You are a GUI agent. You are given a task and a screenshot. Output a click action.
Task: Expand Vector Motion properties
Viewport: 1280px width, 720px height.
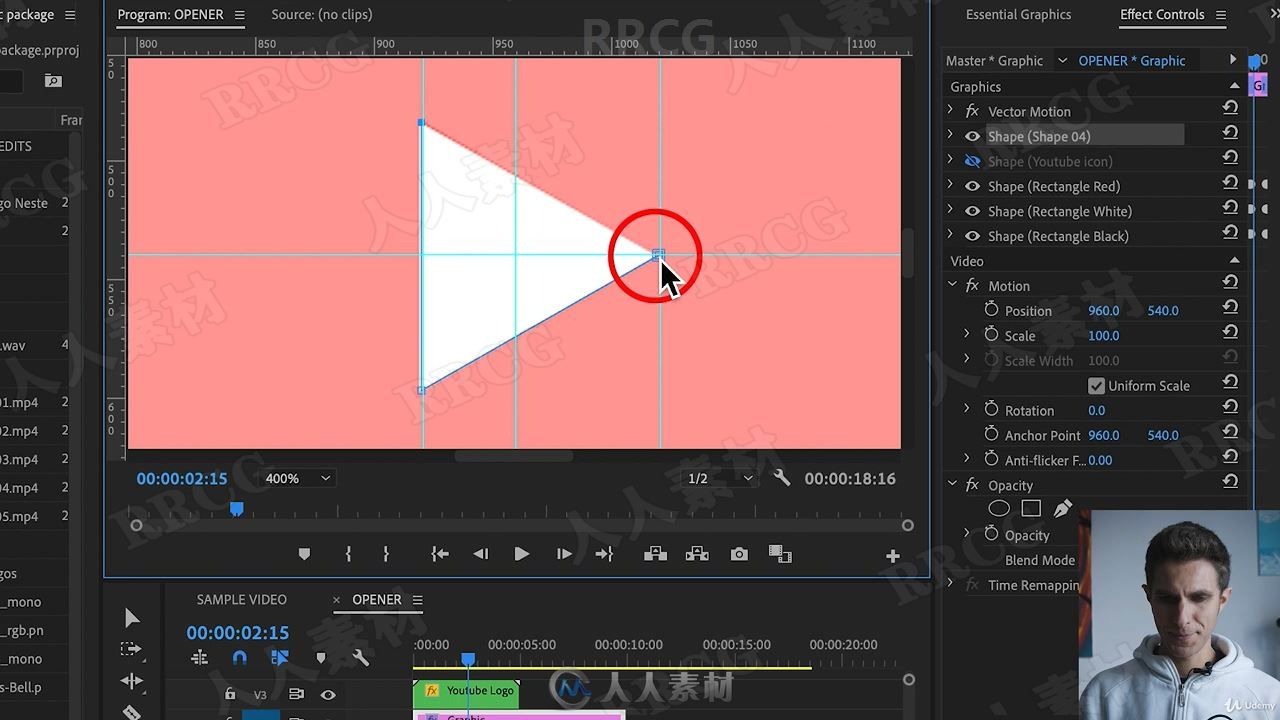(951, 111)
